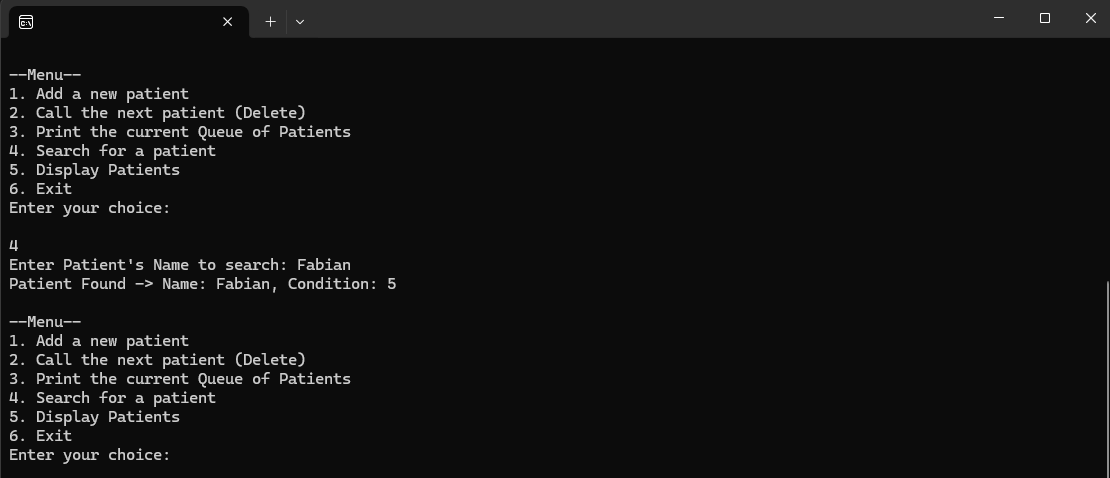
Task: Expand the new-tab profile dropdown chevron
Action: (299, 21)
